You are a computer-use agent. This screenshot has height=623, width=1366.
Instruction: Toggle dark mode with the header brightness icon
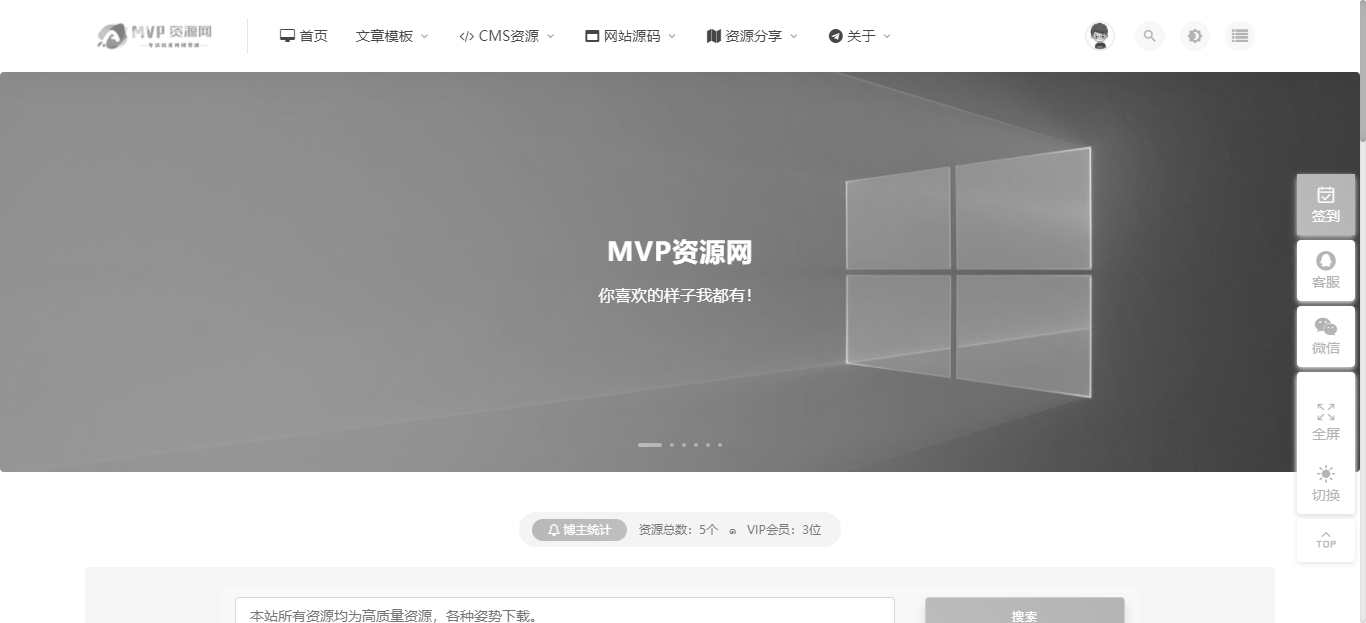[1195, 36]
